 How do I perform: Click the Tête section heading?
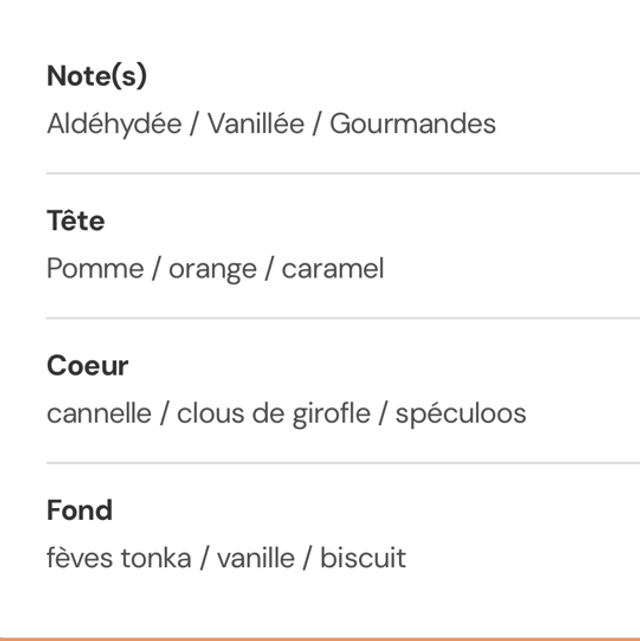click(75, 221)
